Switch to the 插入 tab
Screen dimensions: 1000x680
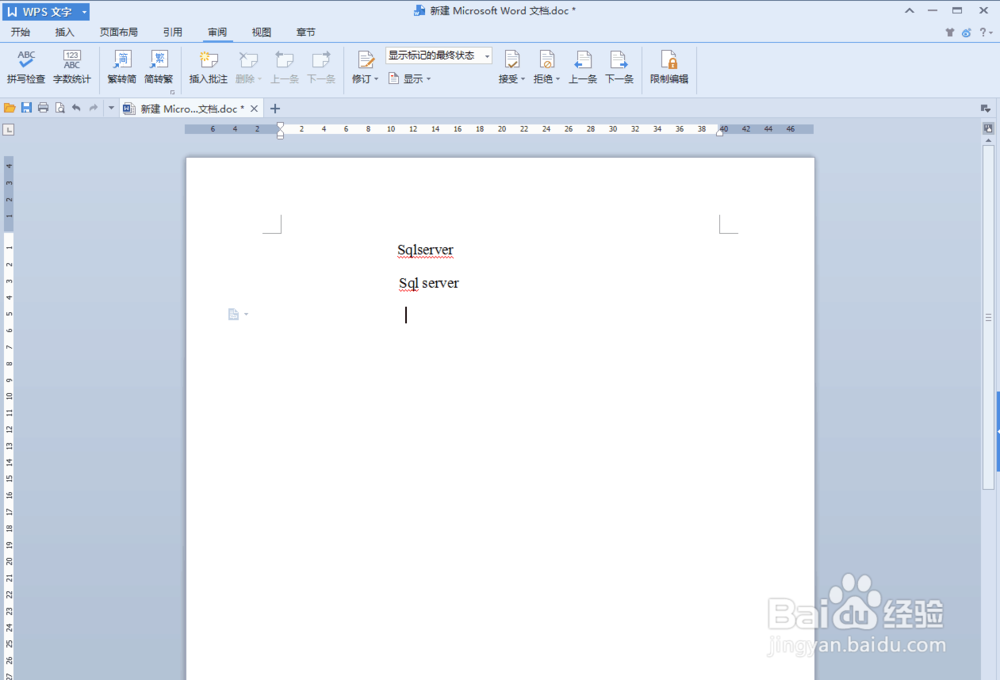coord(64,32)
